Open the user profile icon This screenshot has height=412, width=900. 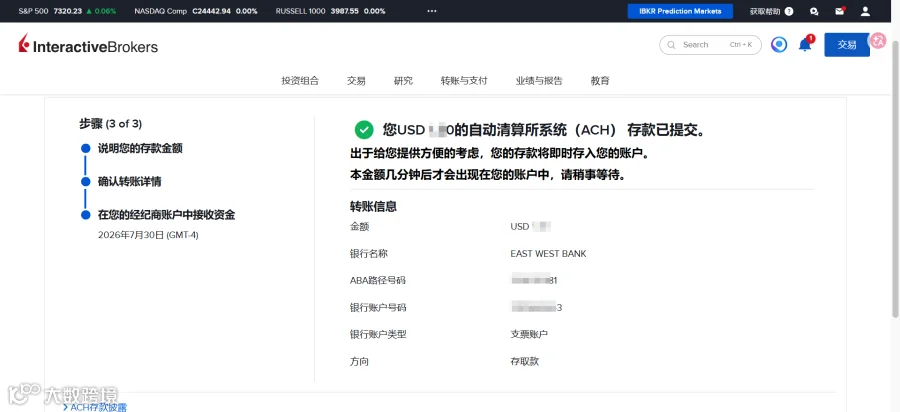(866, 11)
